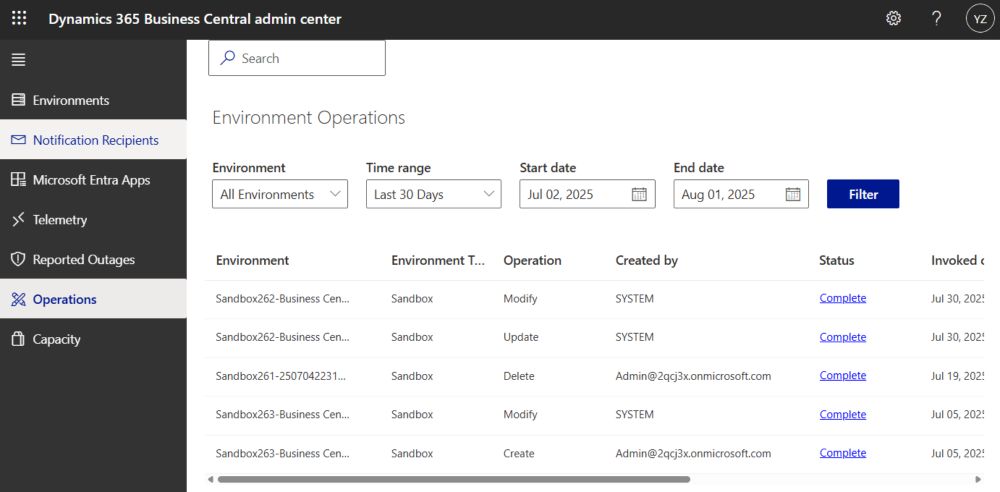Navigate to Telemetry

pos(93,220)
